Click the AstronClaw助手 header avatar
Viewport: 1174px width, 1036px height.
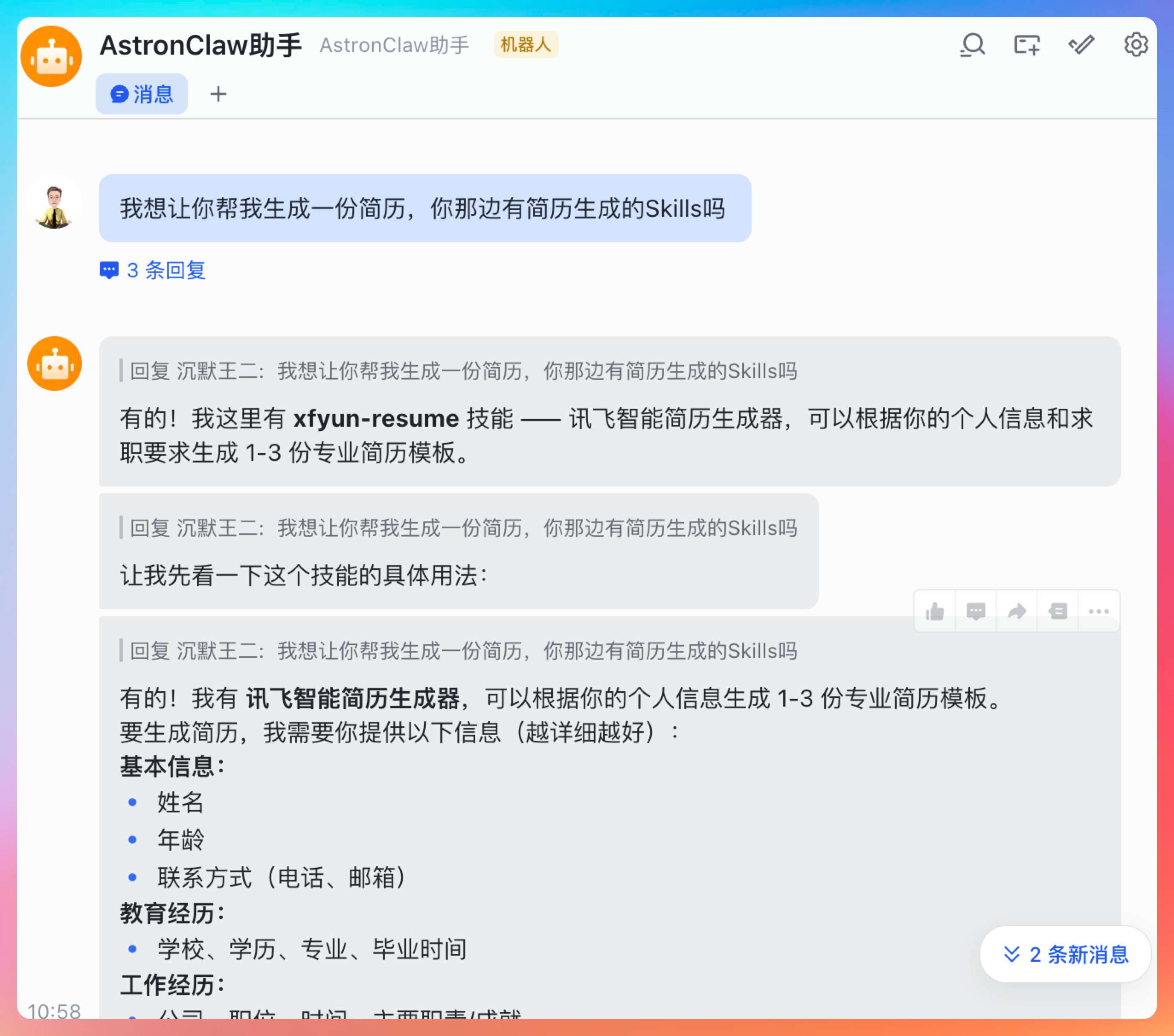pyautogui.click(x=51, y=56)
